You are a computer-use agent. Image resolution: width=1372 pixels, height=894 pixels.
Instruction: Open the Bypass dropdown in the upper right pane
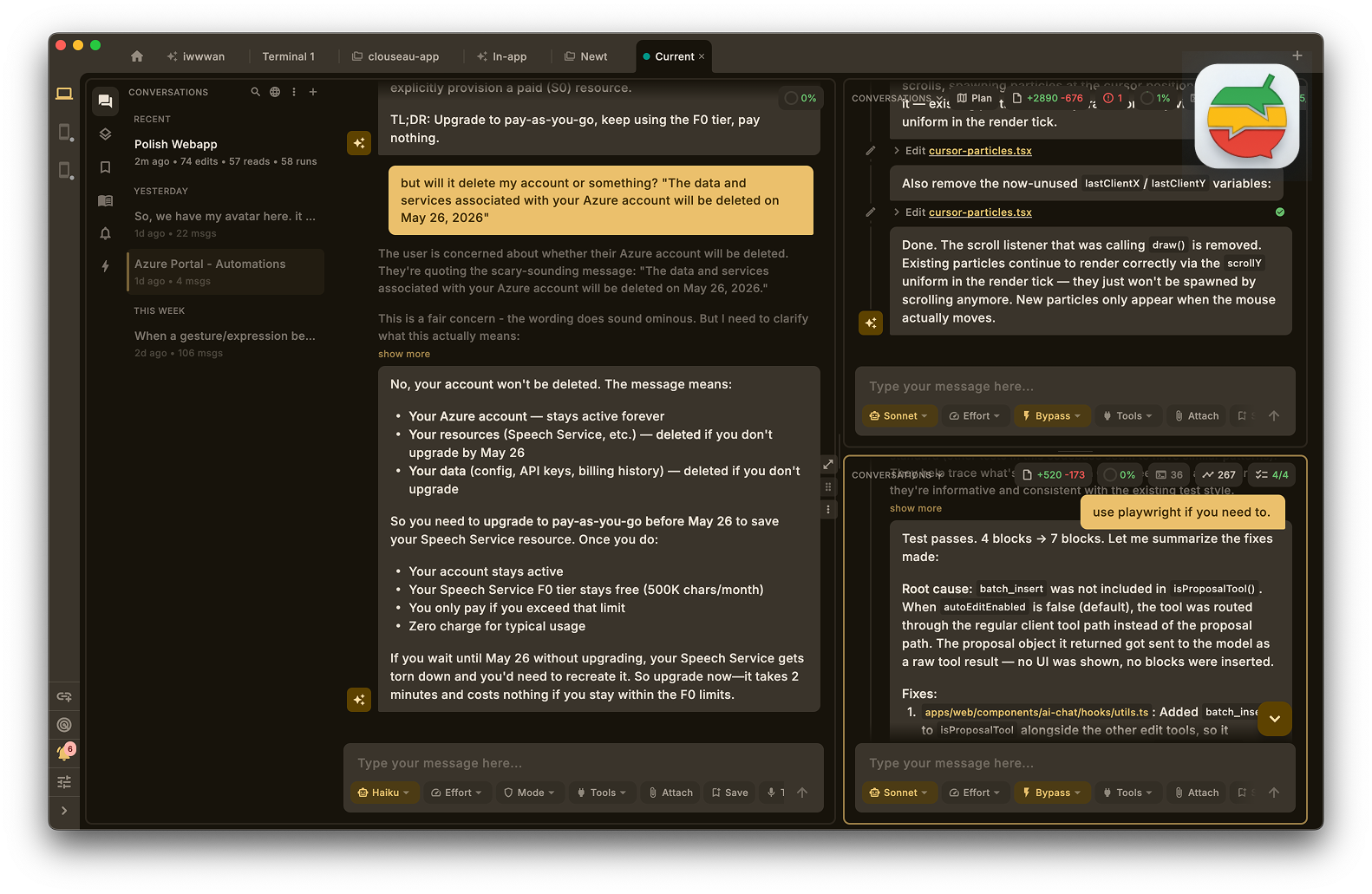[x=1052, y=416]
